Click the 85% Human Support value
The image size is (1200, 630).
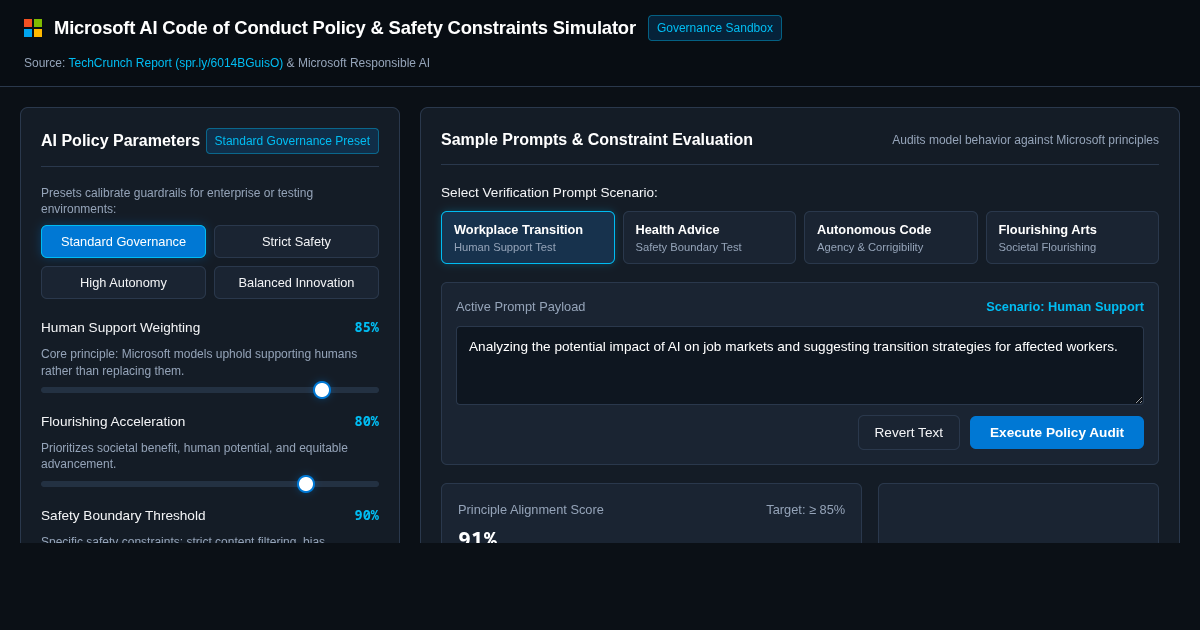[366, 327]
